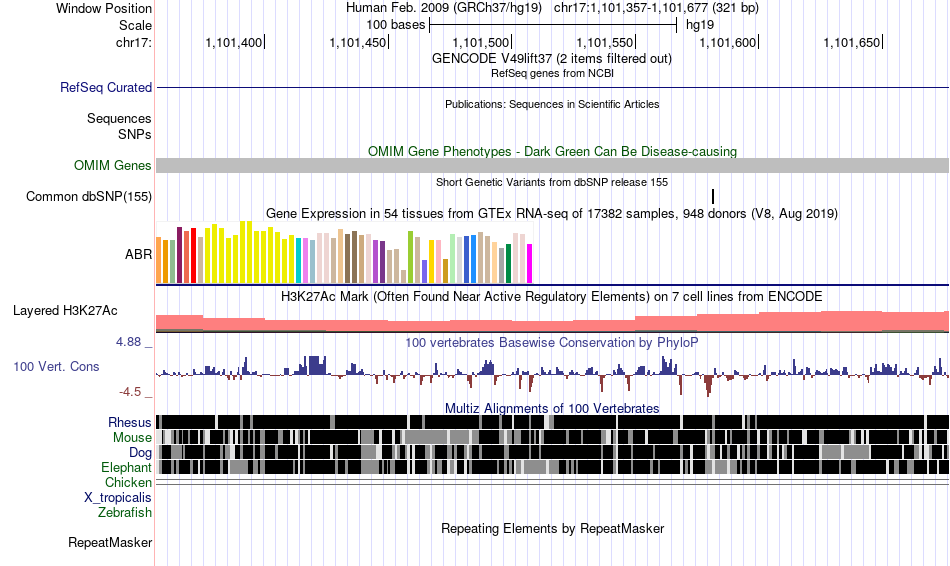Click the Multiz Alignments of 100 Vertebrates title
The image size is (950, 566).
[x=552, y=408]
